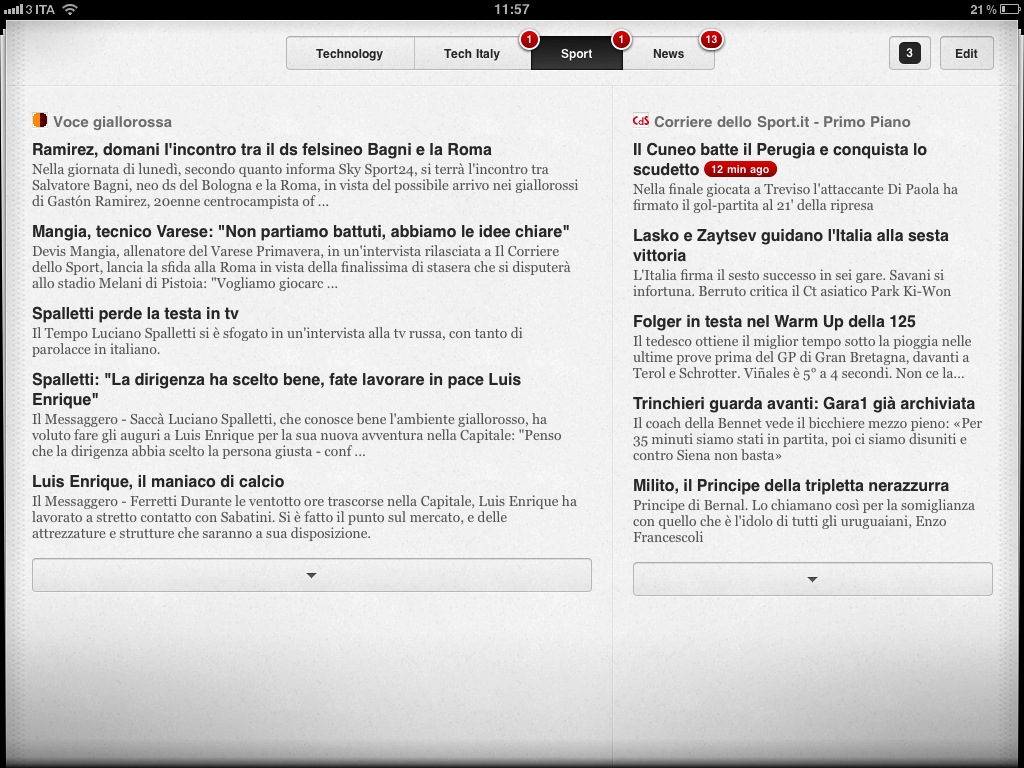Click the '12 min ago' time badge
This screenshot has width=1024, height=768.
(x=740, y=169)
